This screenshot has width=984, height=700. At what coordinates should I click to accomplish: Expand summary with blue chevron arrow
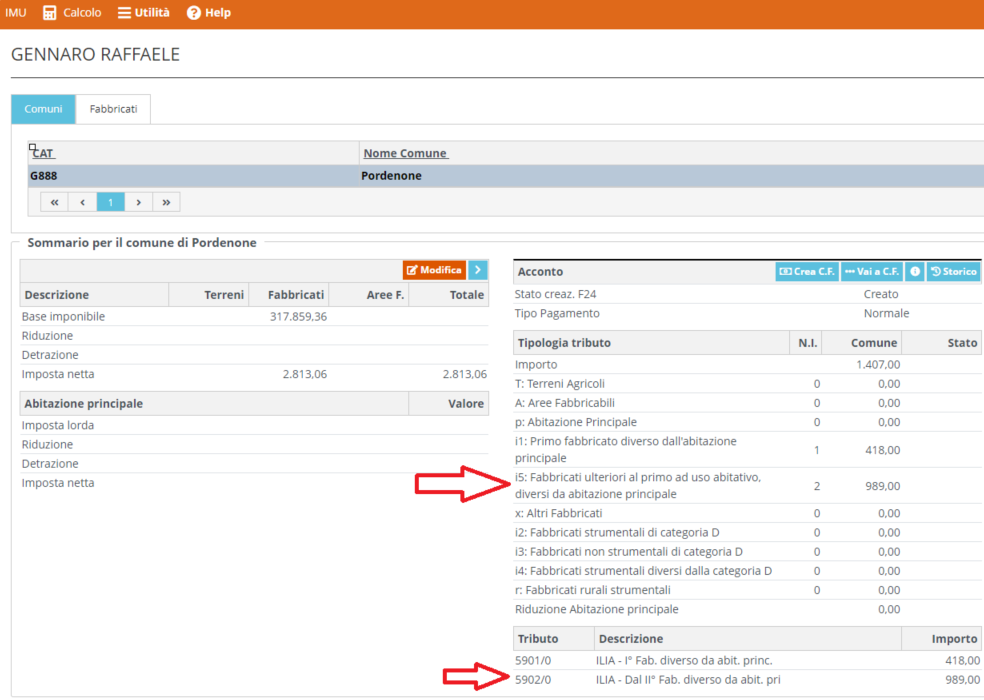pos(478,270)
